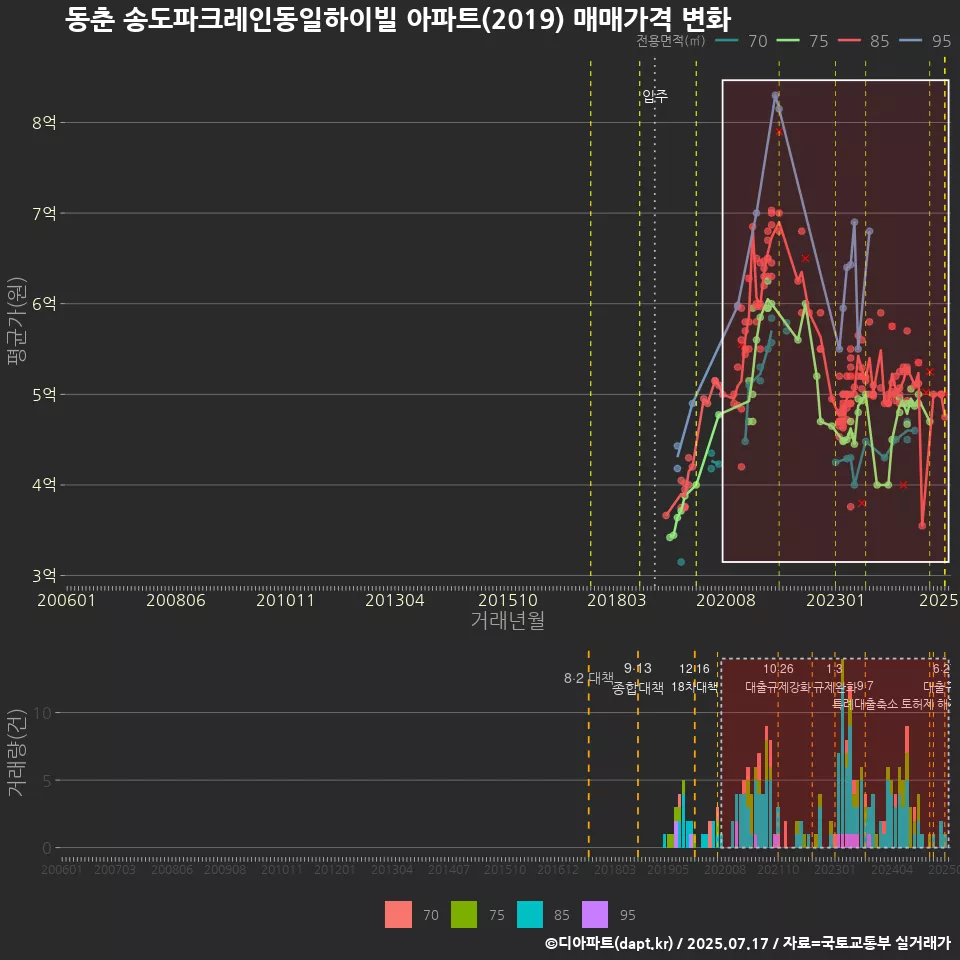Click the blue-gray 95 line legend marker
This screenshot has height=960, width=960.
click(910, 41)
